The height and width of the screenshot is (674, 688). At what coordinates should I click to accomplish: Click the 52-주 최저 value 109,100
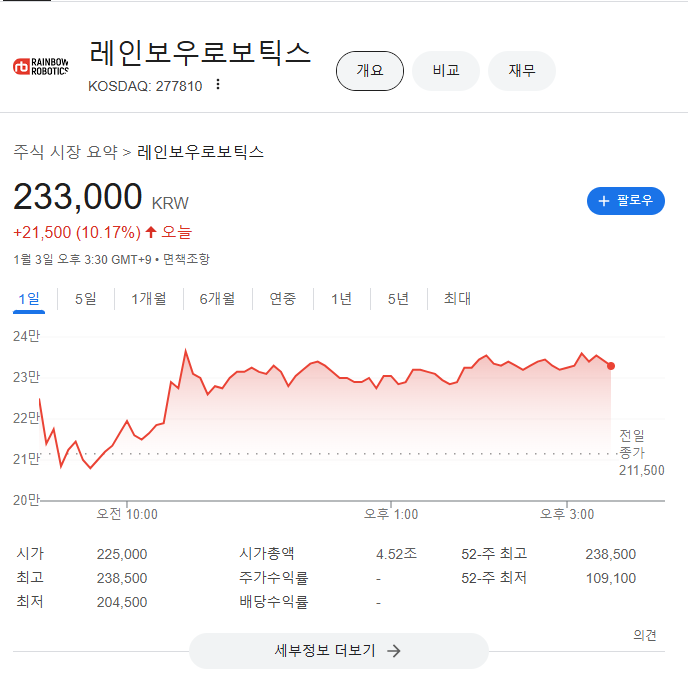[x=611, y=578]
